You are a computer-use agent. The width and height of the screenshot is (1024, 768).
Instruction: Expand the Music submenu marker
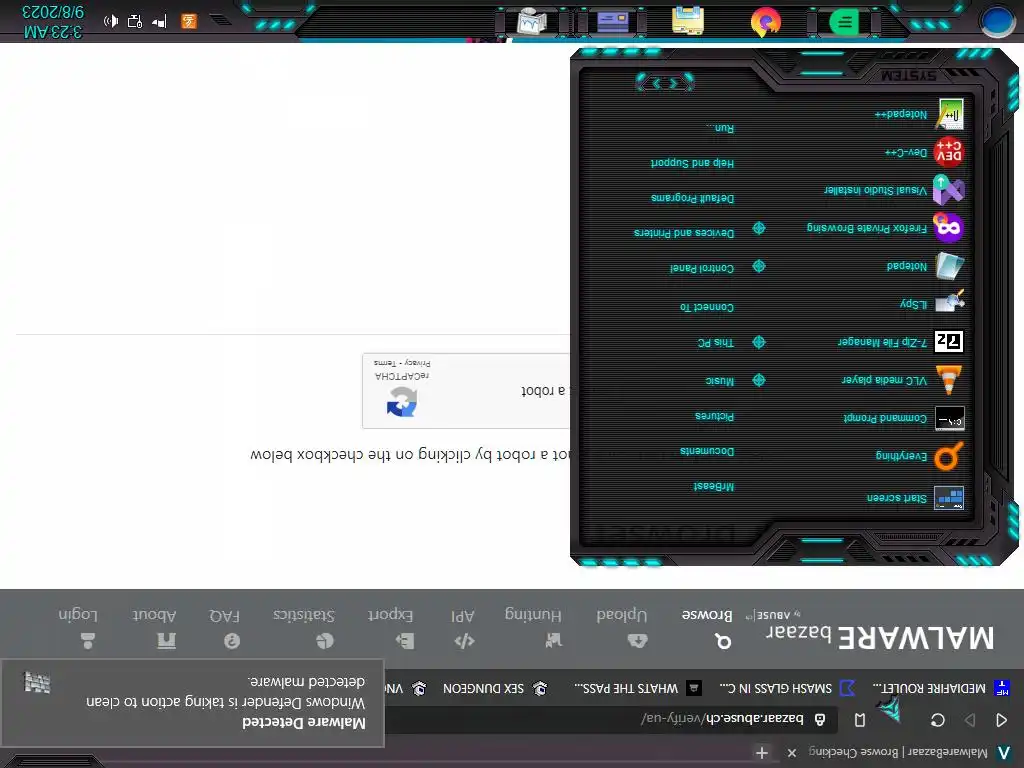pyautogui.click(x=759, y=380)
